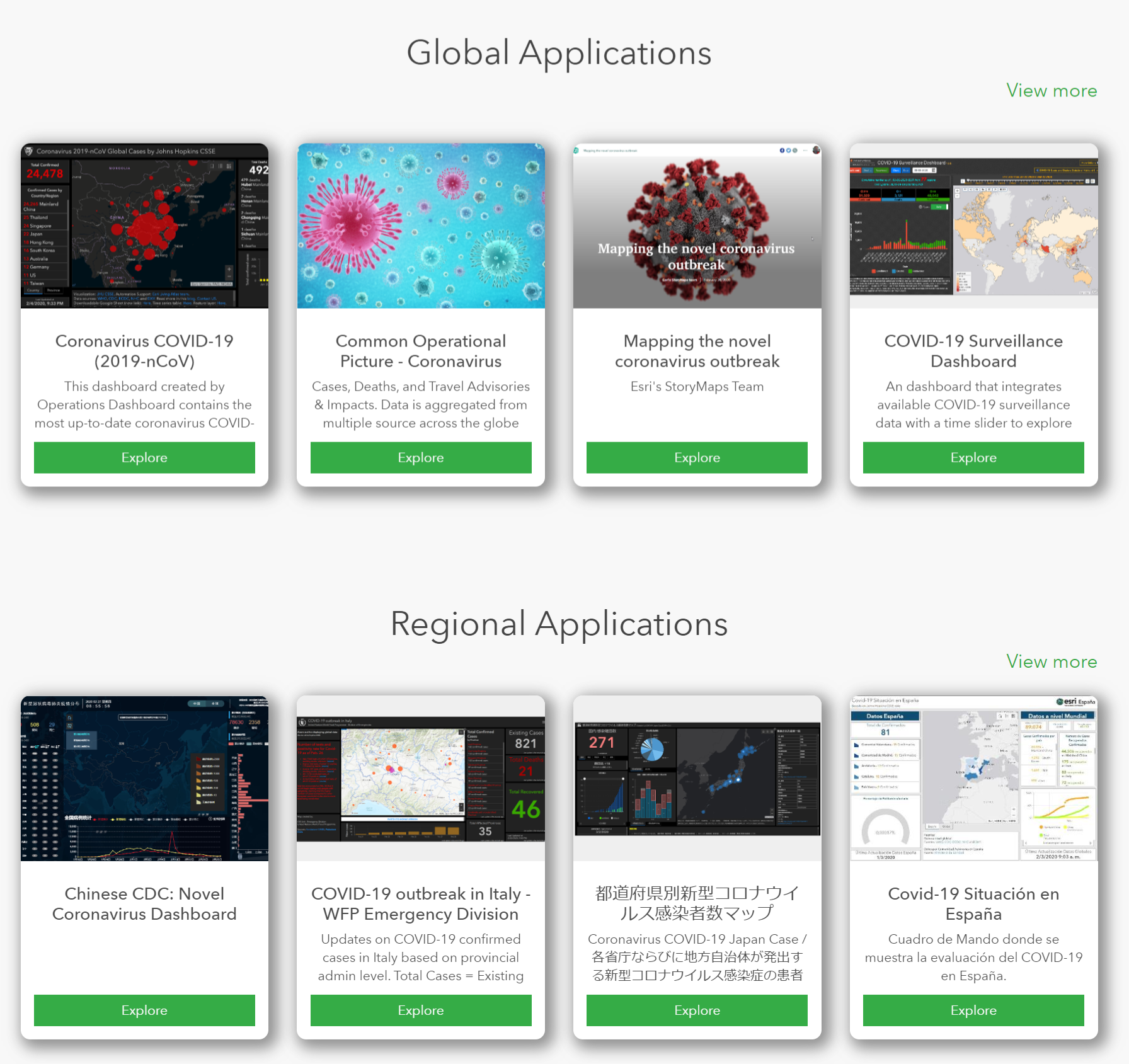This screenshot has width=1129, height=1064.
Task: Open the Japan dashboard thumbnail showing 271
Action: click(x=697, y=779)
